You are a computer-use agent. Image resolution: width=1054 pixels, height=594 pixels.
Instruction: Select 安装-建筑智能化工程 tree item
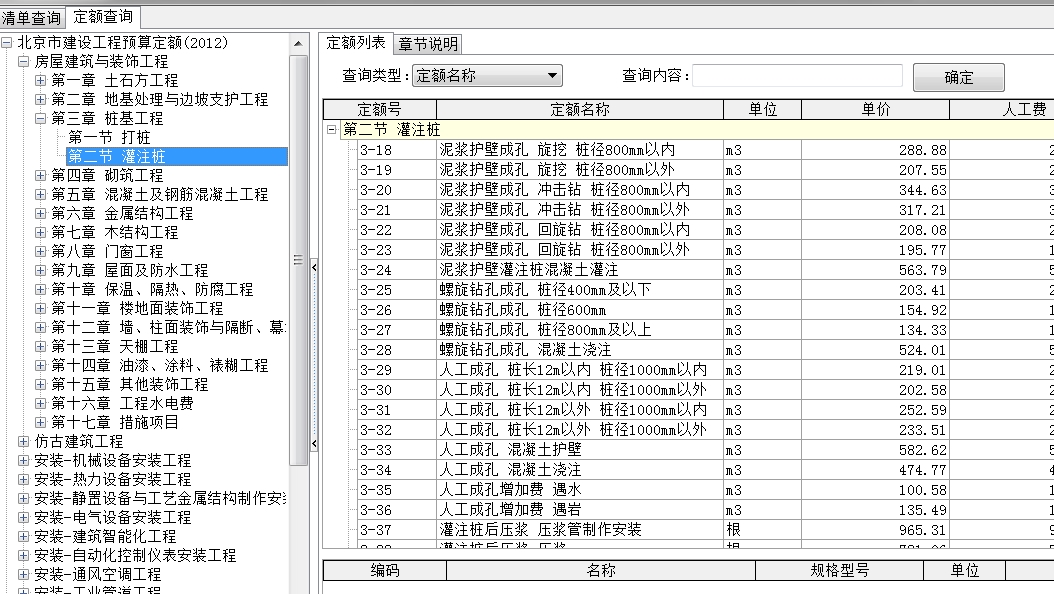pos(105,536)
